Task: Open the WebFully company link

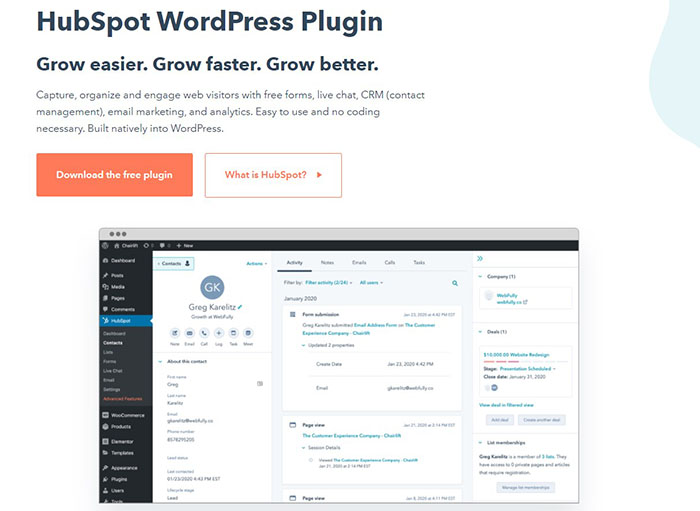Action: pos(507,295)
